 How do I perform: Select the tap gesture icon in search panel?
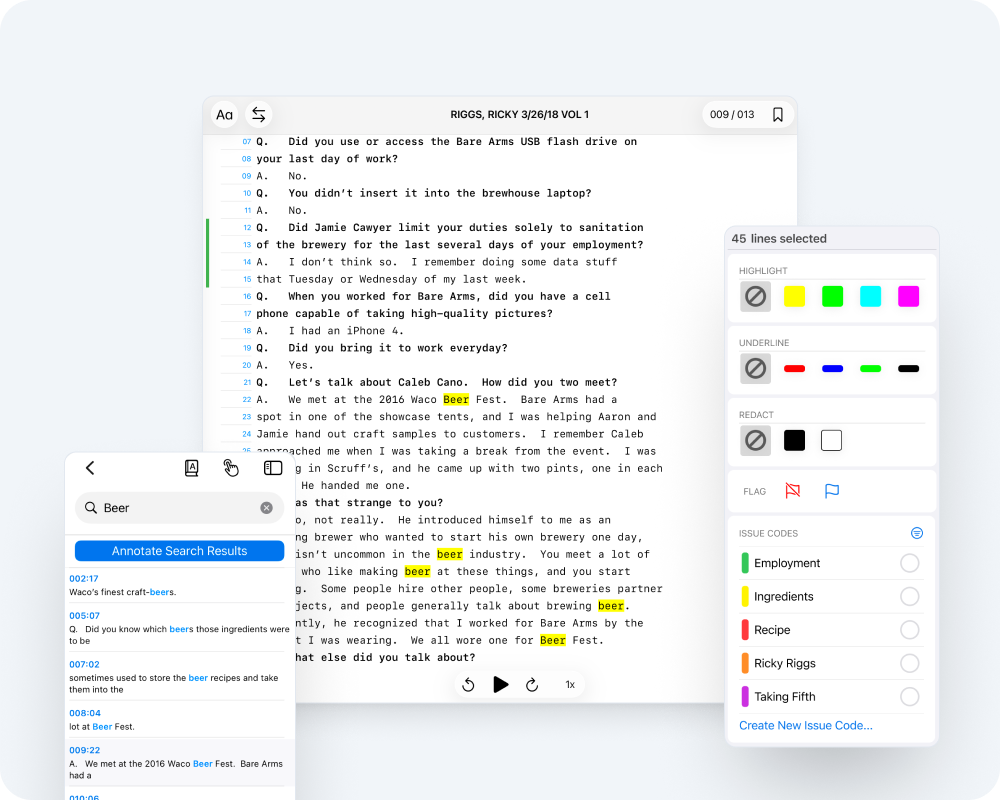click(231, 468)
